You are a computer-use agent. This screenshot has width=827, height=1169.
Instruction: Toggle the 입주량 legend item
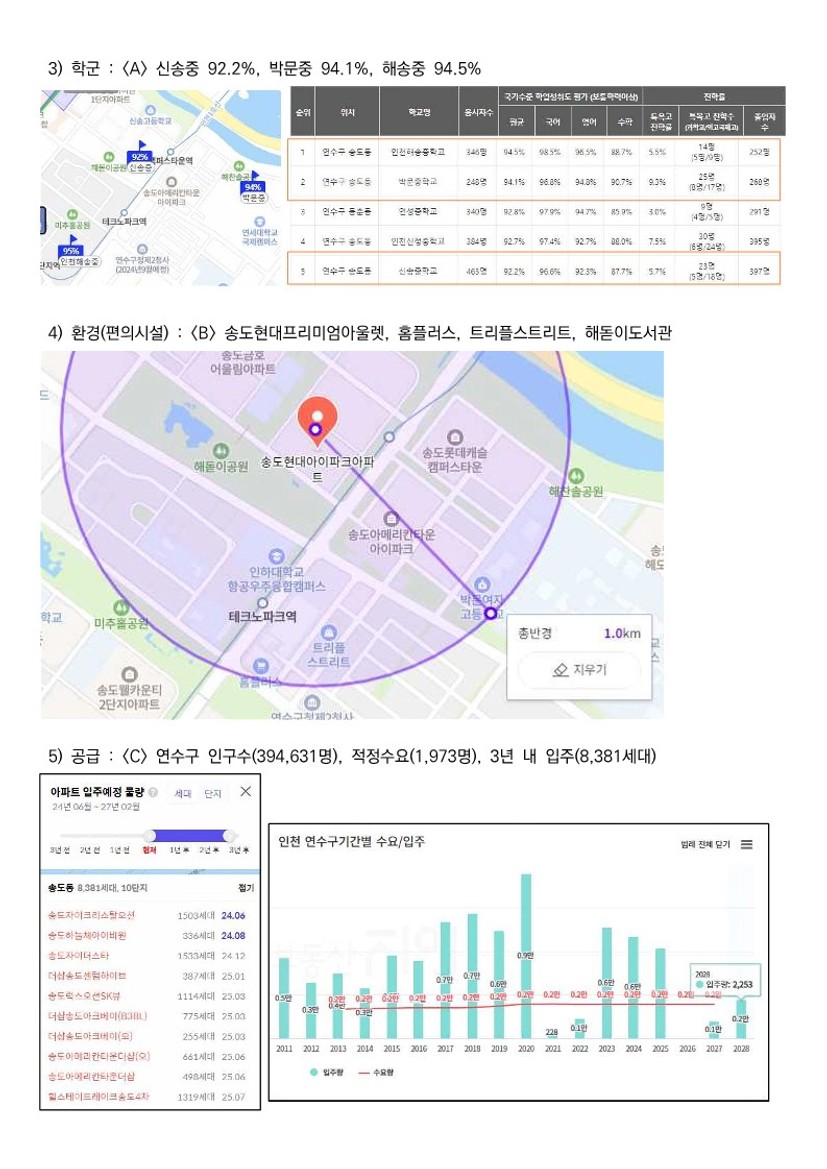click(x=326, y=1072)
